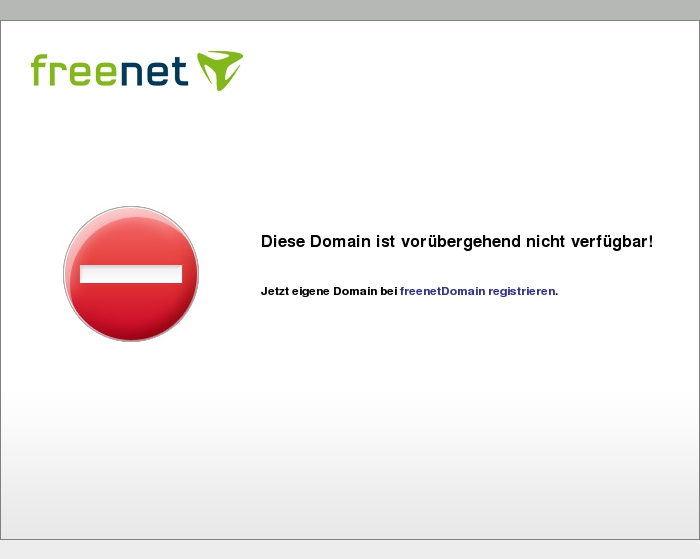Screen dimensions: 700x559
Task: Click the green freenet triangular logo symbol
Action: tap(220, 71)
